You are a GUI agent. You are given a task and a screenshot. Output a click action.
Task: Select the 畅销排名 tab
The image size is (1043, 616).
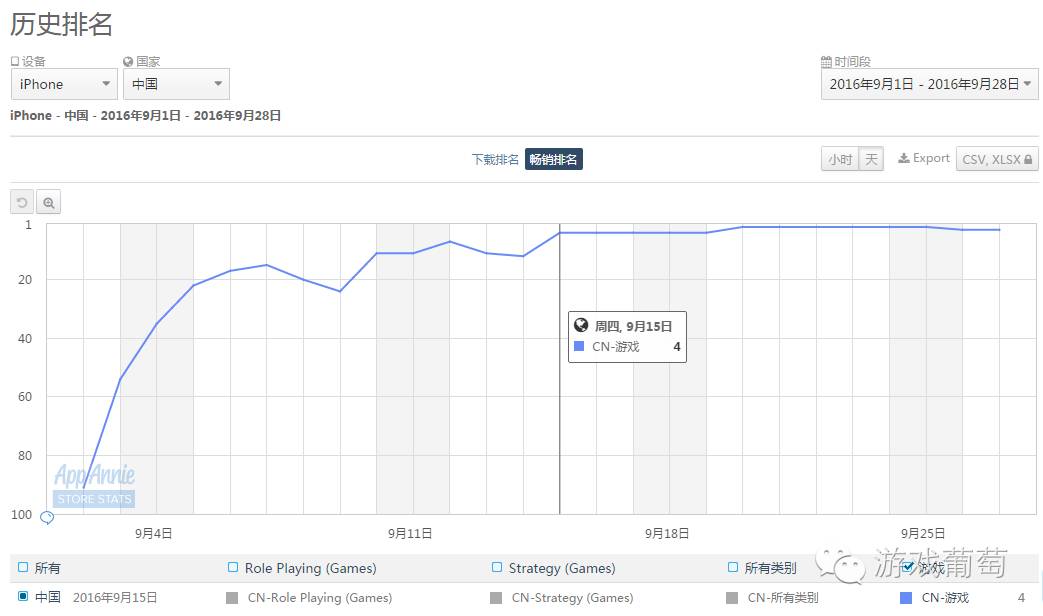[554, 159]
